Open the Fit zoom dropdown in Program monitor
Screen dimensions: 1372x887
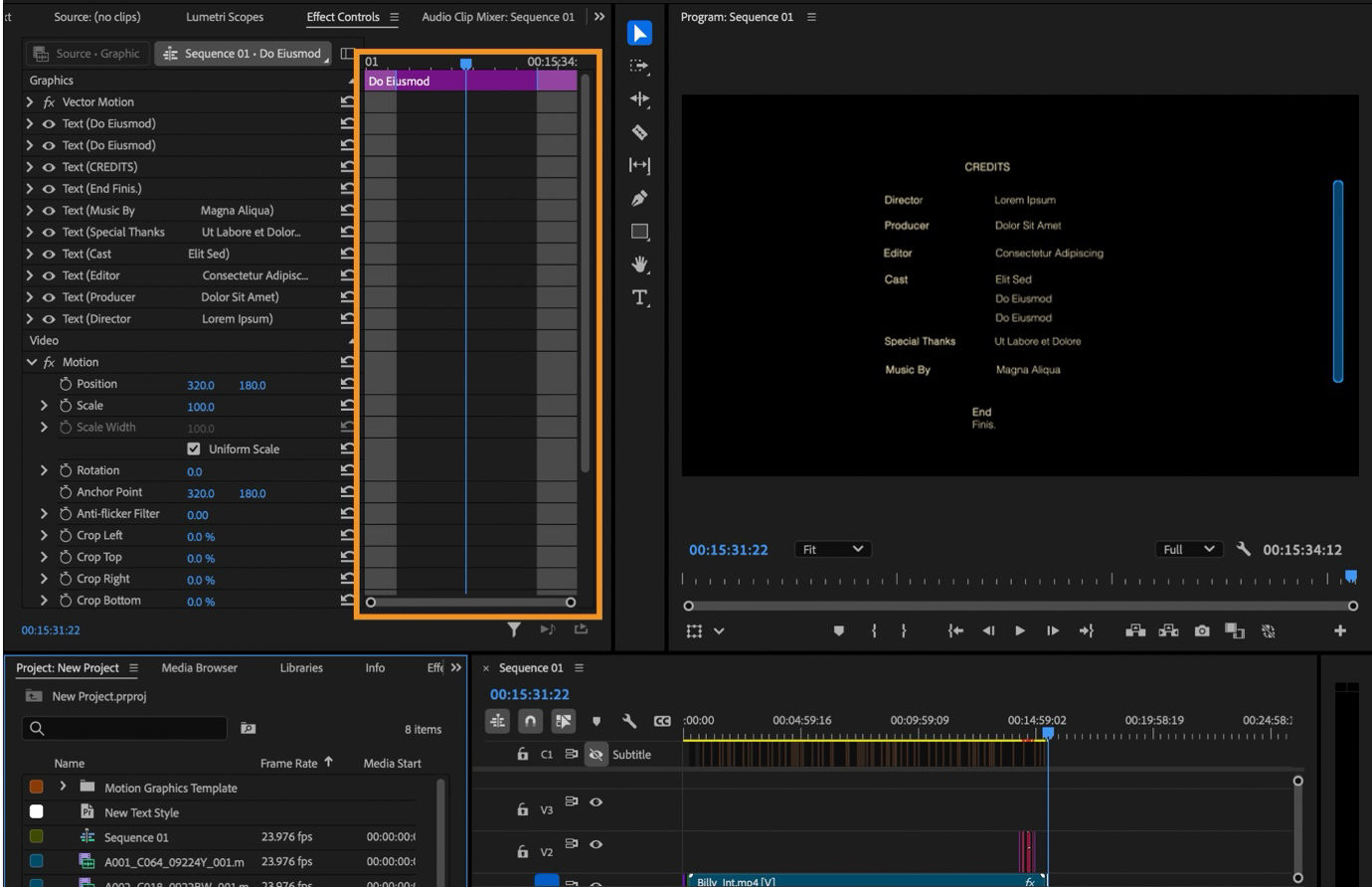(833, 548)
